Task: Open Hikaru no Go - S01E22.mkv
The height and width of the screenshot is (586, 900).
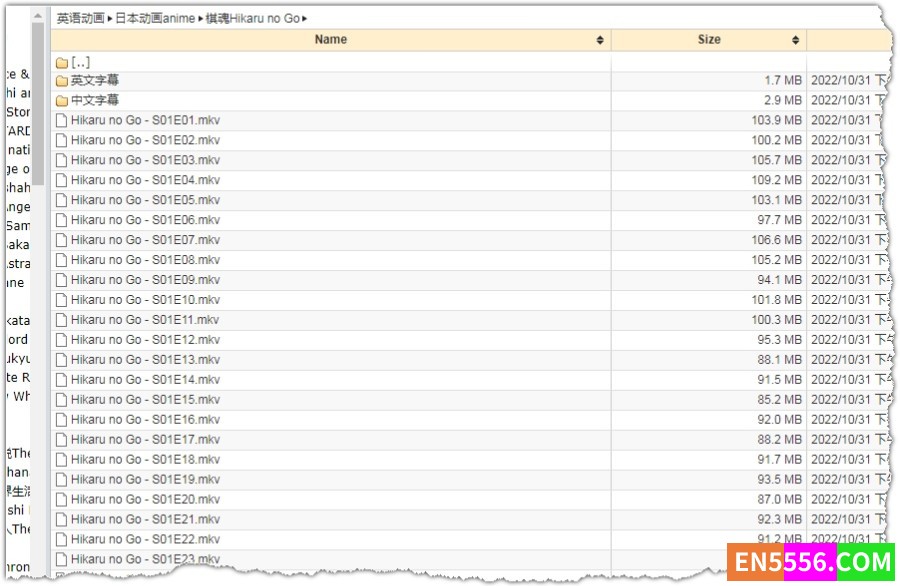Action: click(x=145, y=540)
